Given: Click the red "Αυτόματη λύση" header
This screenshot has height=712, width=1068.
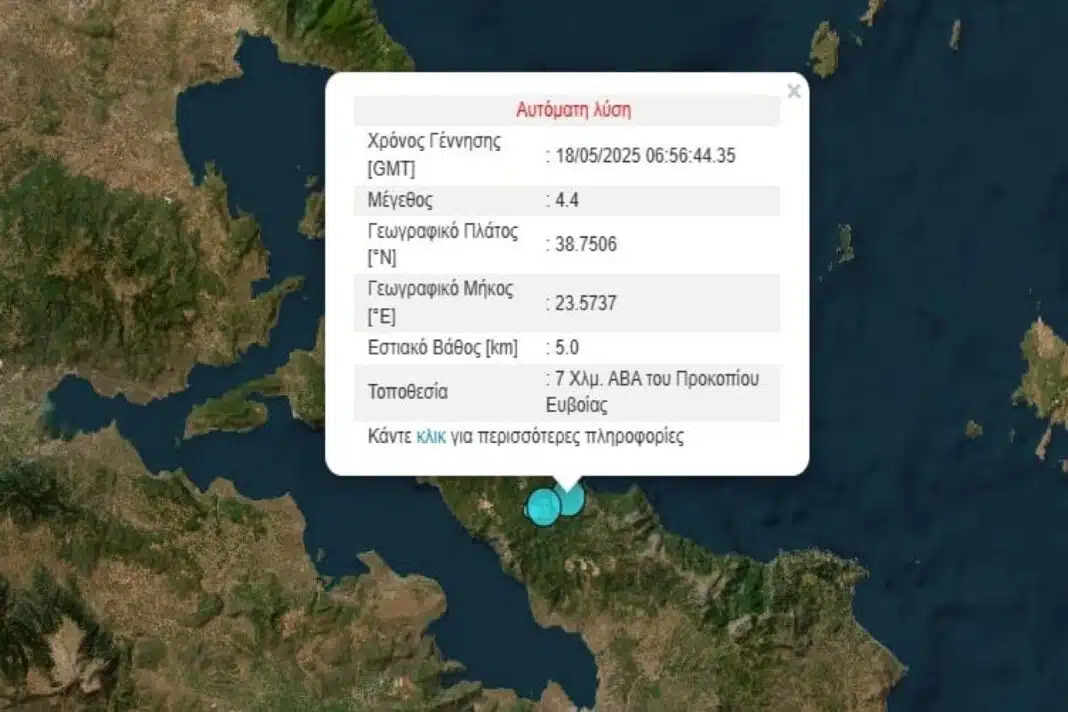Looking at the screenshot, I should coord(573,109).
